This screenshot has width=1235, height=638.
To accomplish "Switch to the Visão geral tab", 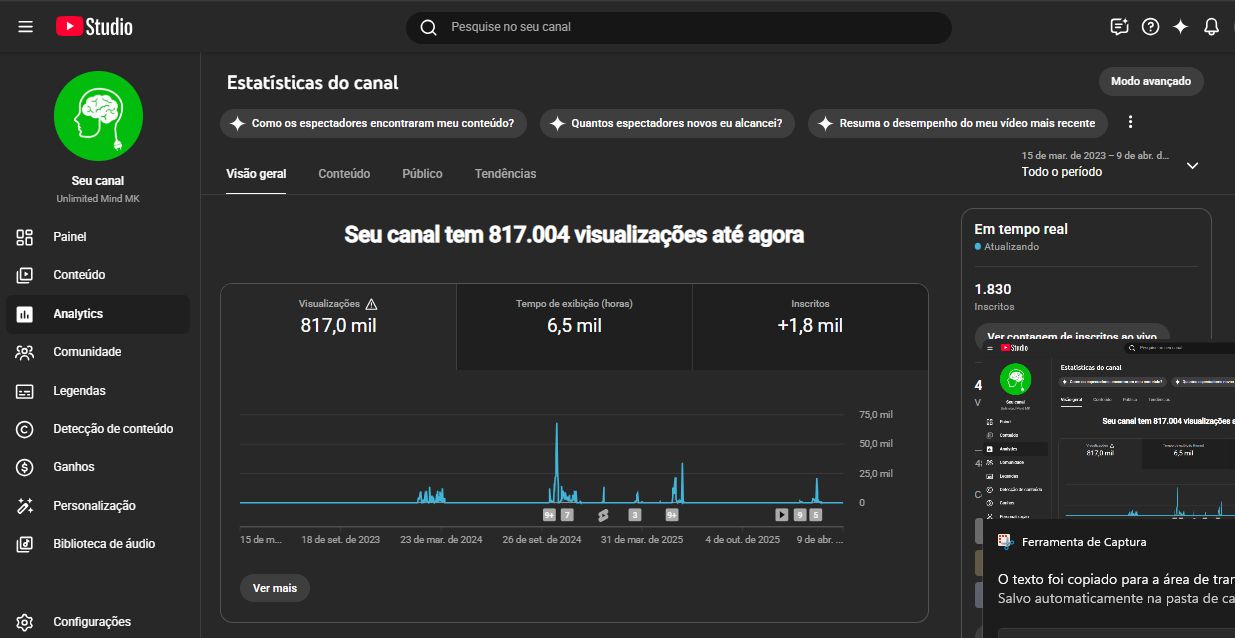I will pos(256,174).
